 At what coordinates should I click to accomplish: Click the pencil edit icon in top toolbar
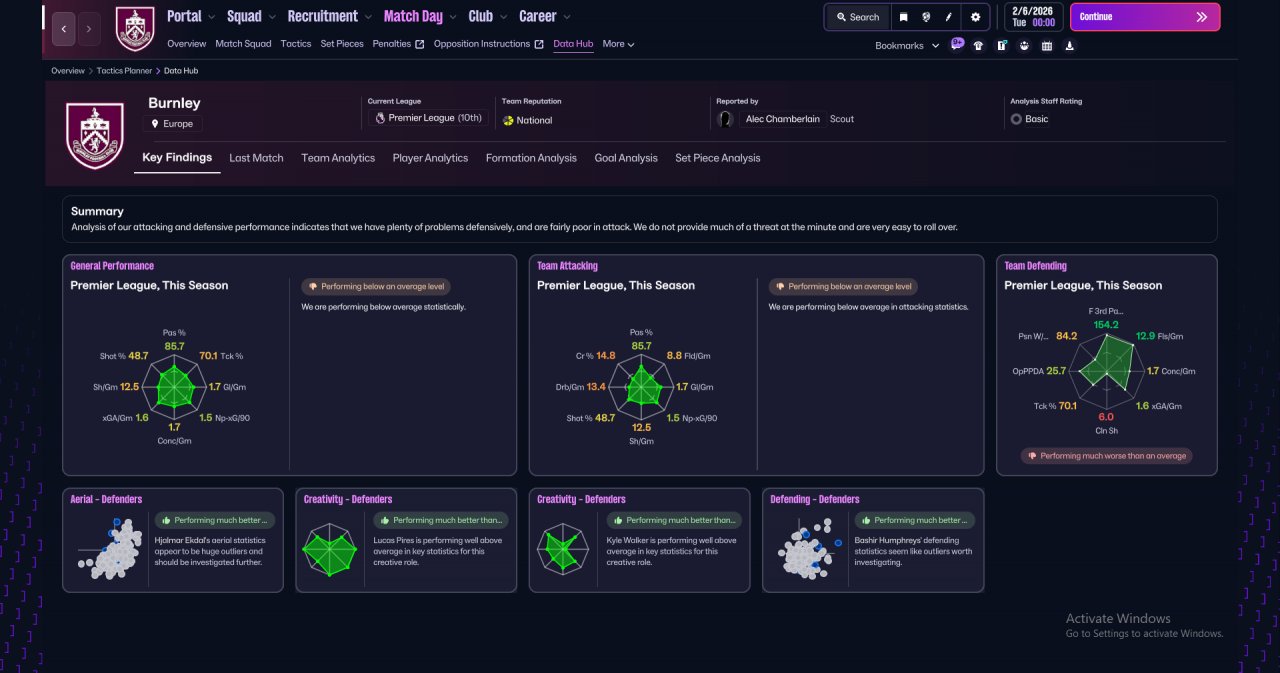[949, 17]
